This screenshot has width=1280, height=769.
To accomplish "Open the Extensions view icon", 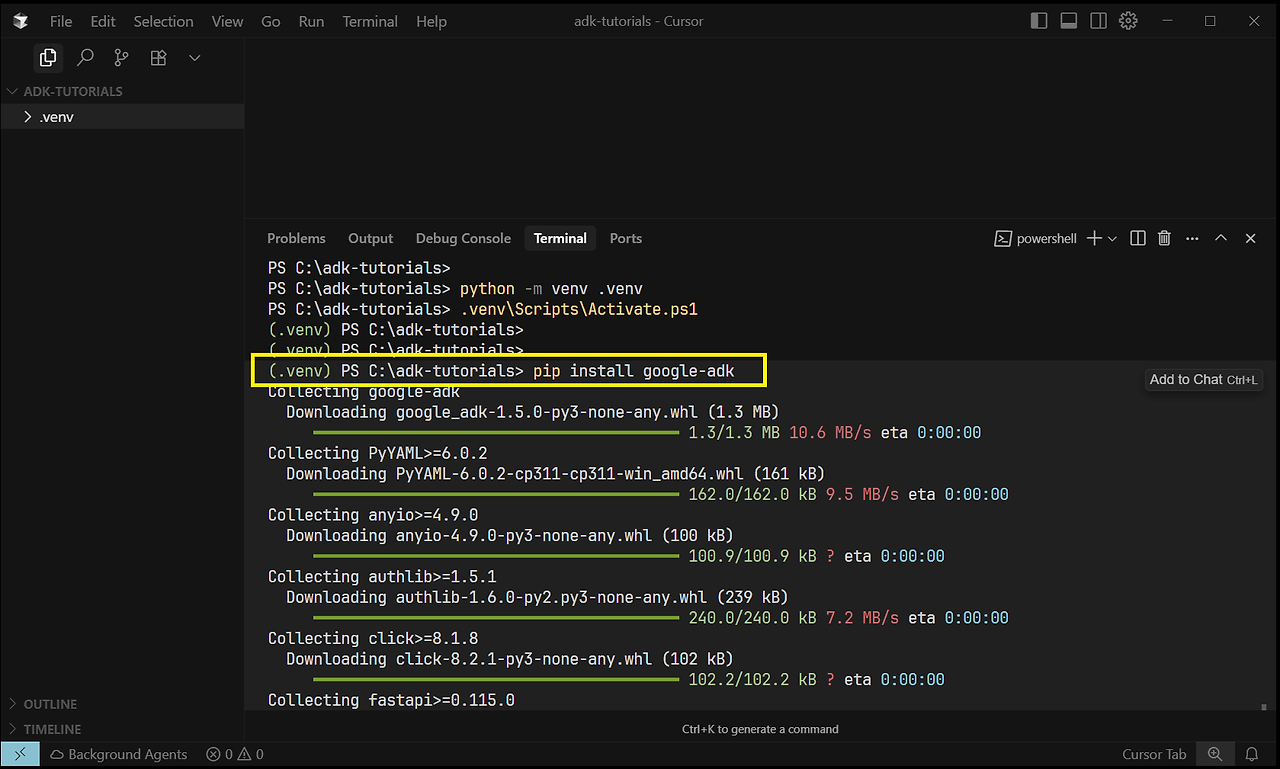I will point(158,58).
